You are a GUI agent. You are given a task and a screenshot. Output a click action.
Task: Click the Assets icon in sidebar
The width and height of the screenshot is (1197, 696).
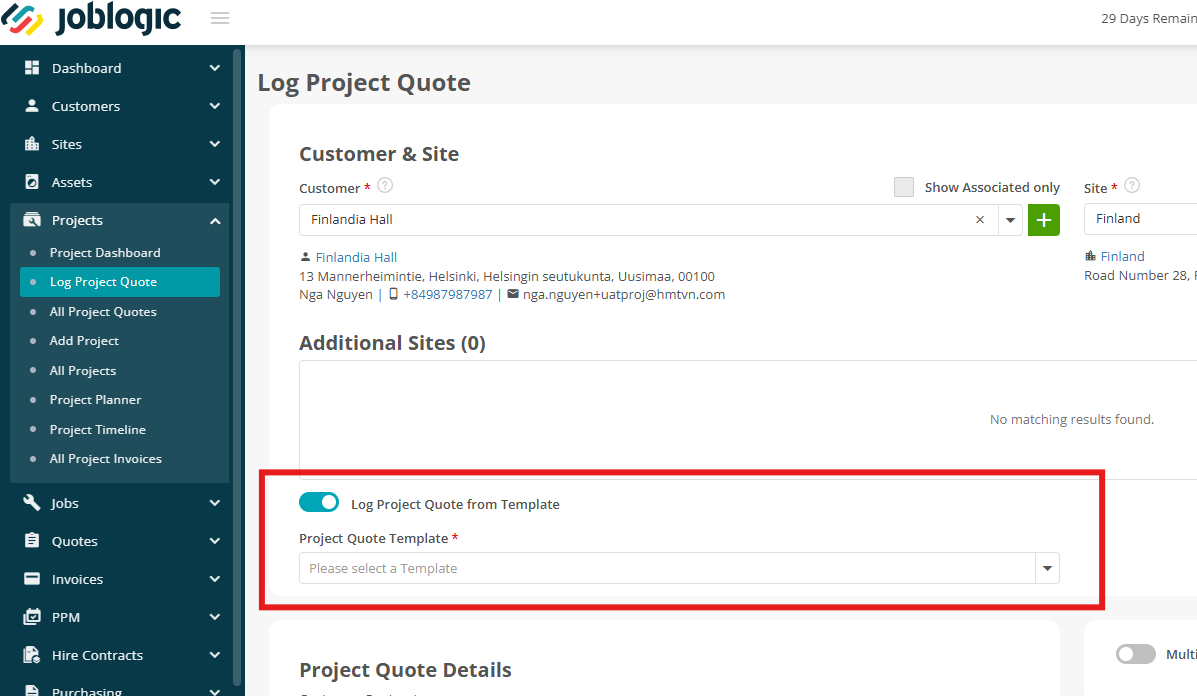pyautogui.click(x=32, y=182)
